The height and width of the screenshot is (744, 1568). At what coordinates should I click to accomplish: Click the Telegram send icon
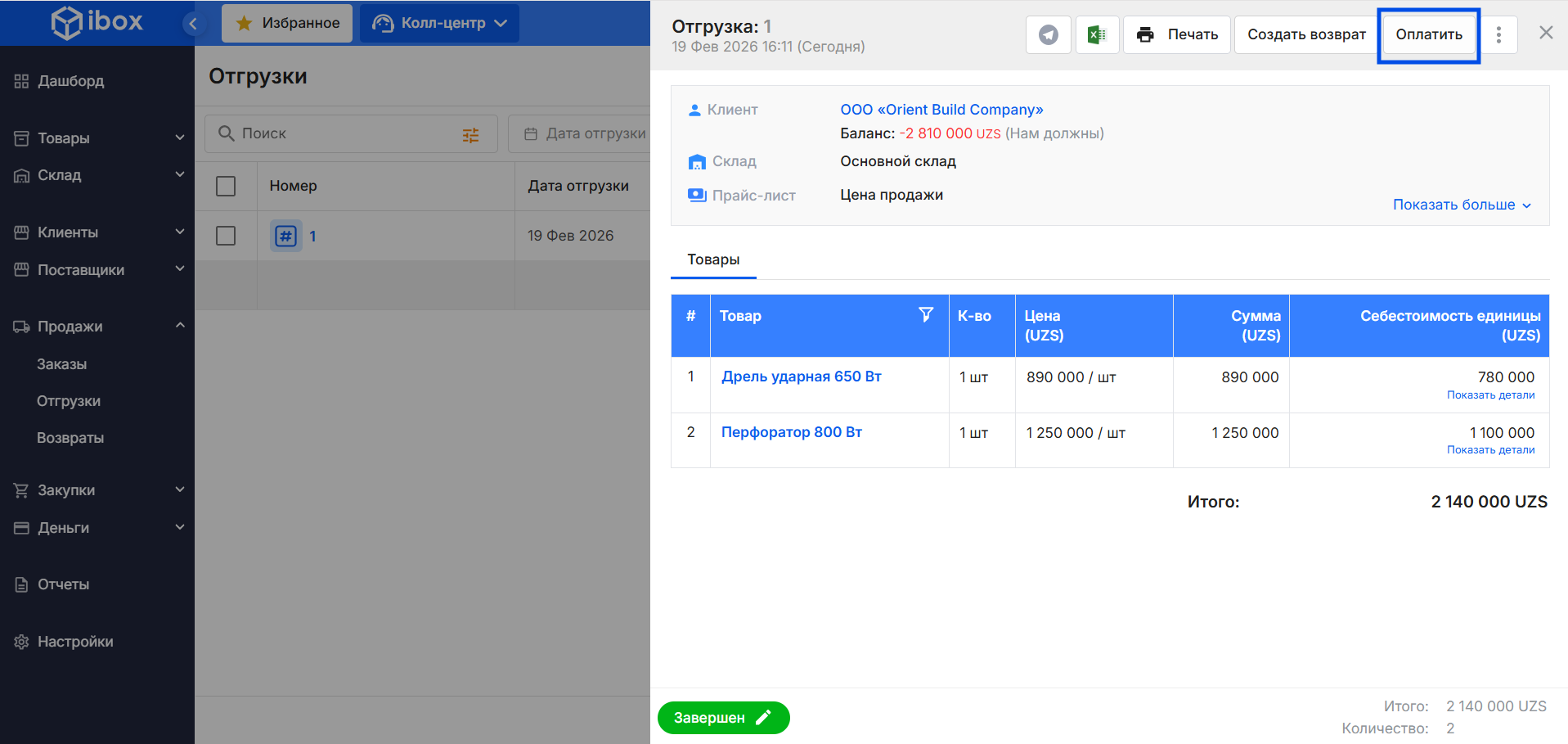(x=1048, y=34)
